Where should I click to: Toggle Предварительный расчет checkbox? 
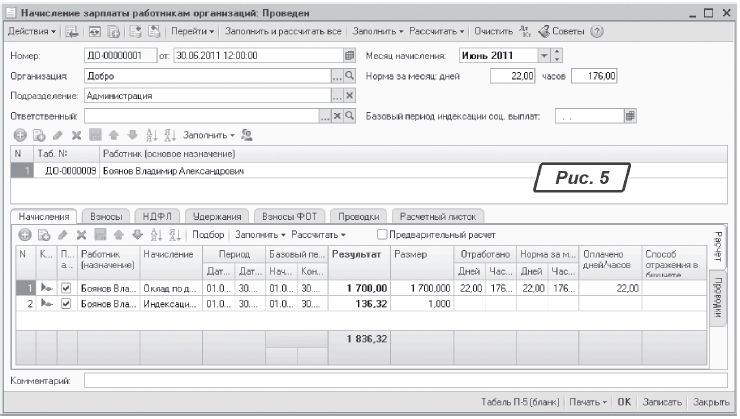click(382, 234)
